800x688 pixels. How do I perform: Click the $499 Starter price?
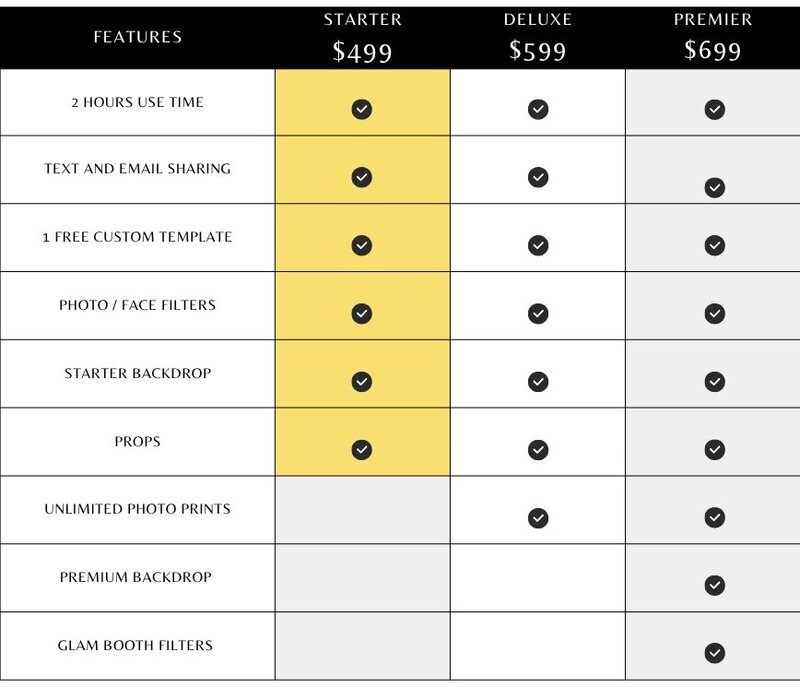point(362,52)
